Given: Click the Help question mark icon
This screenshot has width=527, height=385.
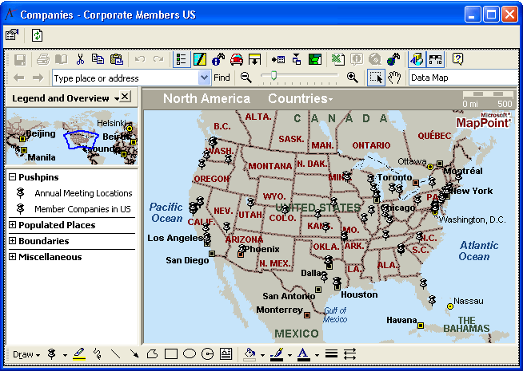Looking at the screenshot, I should tap(457, 59).
